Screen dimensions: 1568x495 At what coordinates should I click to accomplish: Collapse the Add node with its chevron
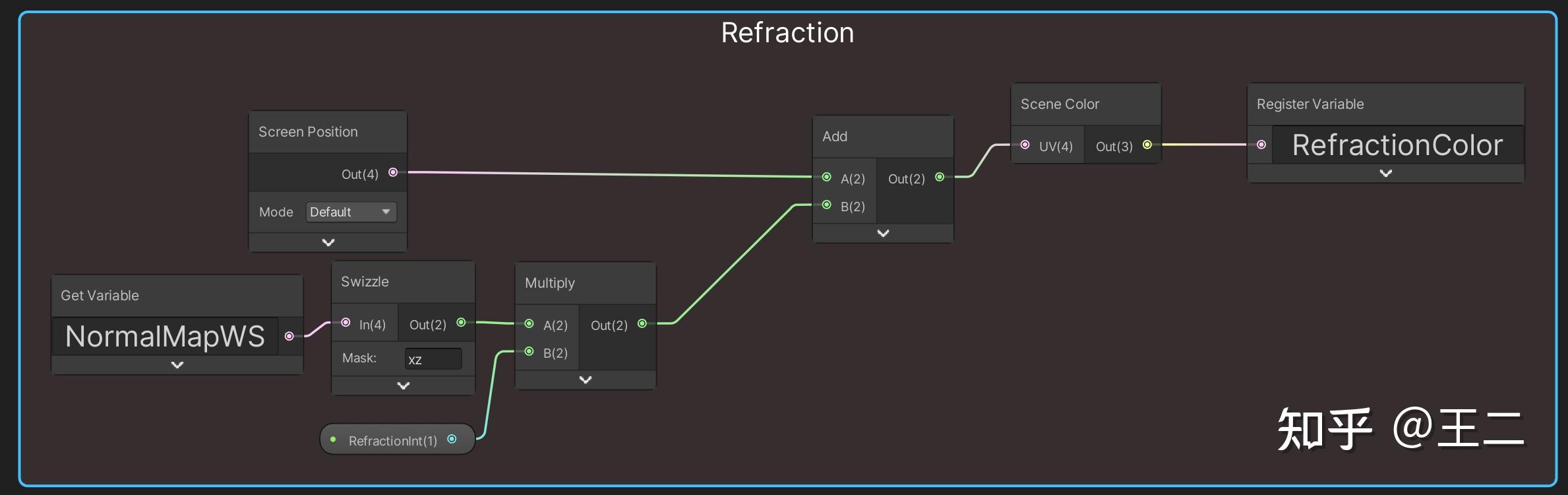[883, 233]
